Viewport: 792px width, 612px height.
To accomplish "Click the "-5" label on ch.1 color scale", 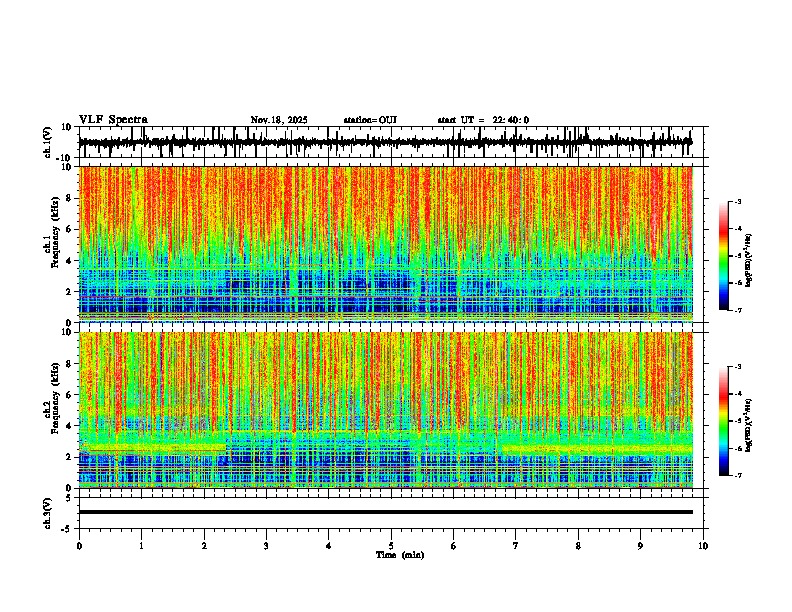I will click(737, 256).
